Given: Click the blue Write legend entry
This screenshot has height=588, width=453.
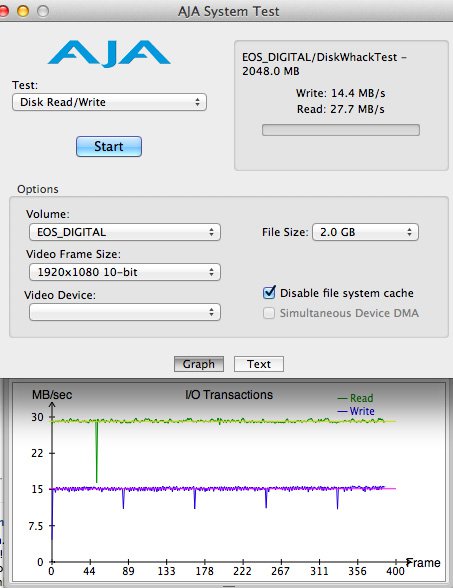Looking at the screenshot, I should [356, 411].
